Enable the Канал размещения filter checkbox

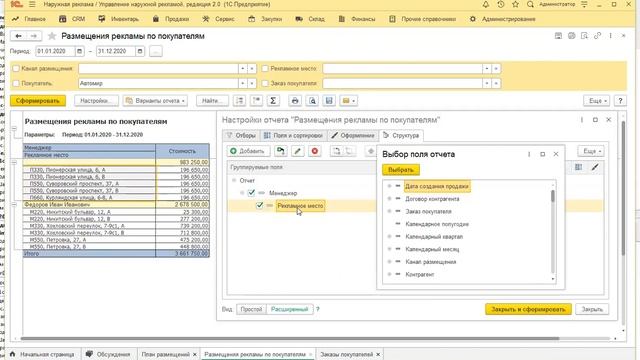16,69
